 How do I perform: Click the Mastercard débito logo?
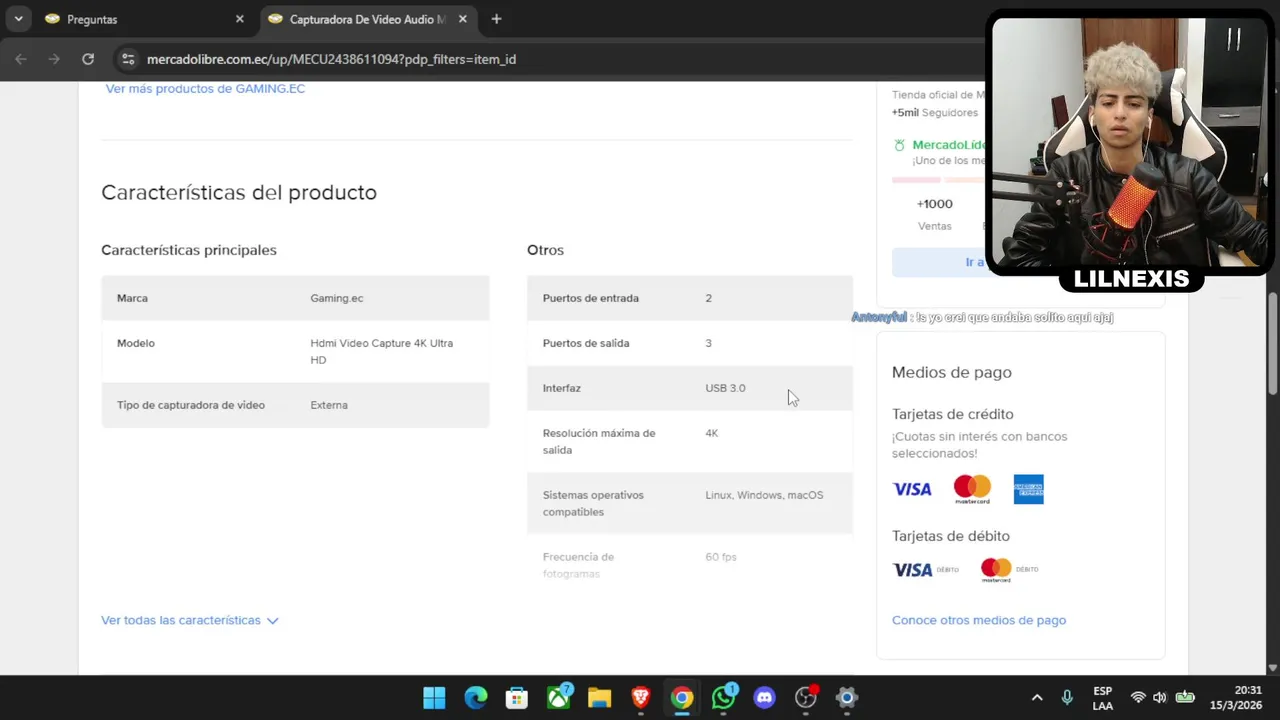1009,570
